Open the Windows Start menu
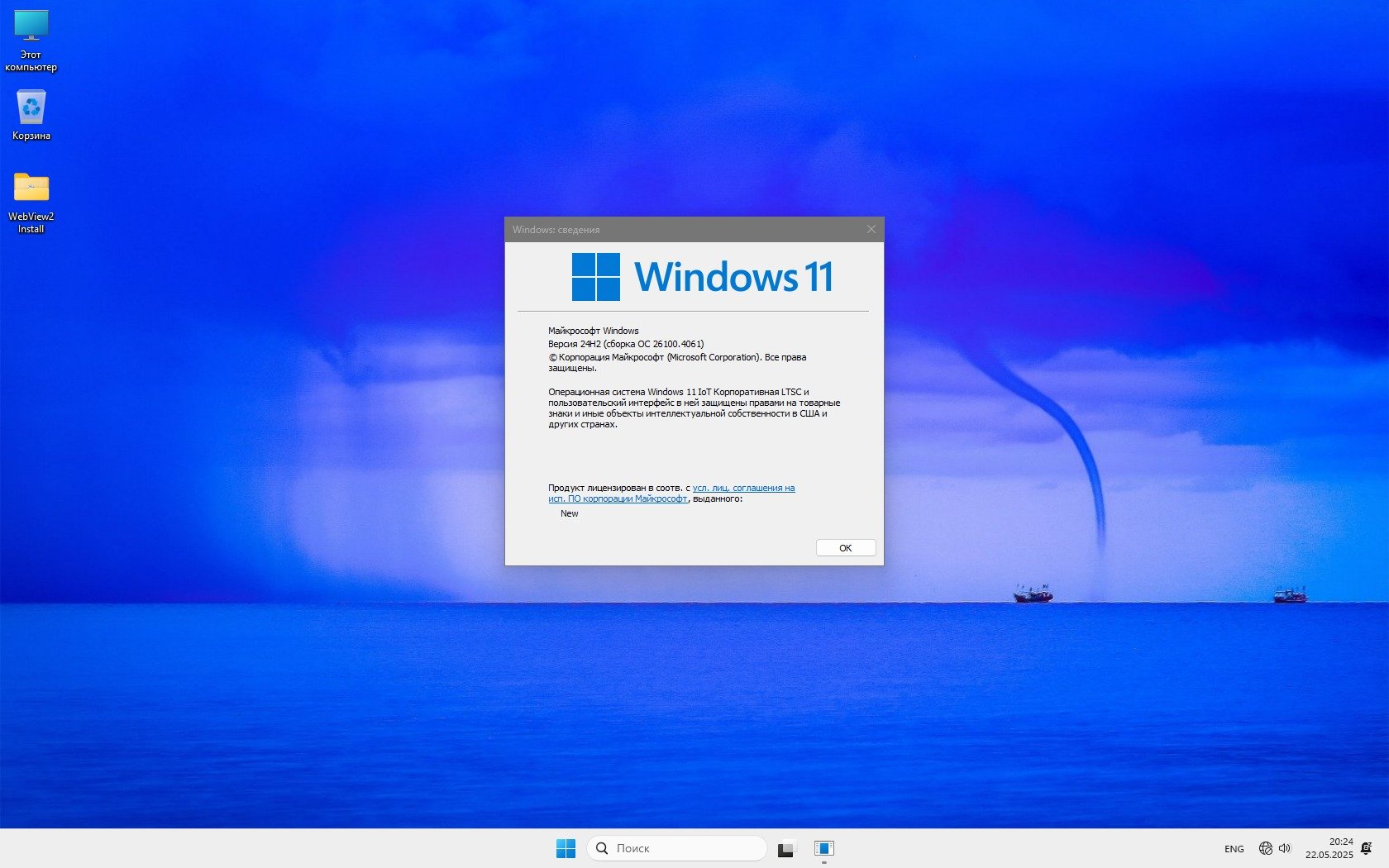This screenshot has height=868, width=1389. [566, 848]
